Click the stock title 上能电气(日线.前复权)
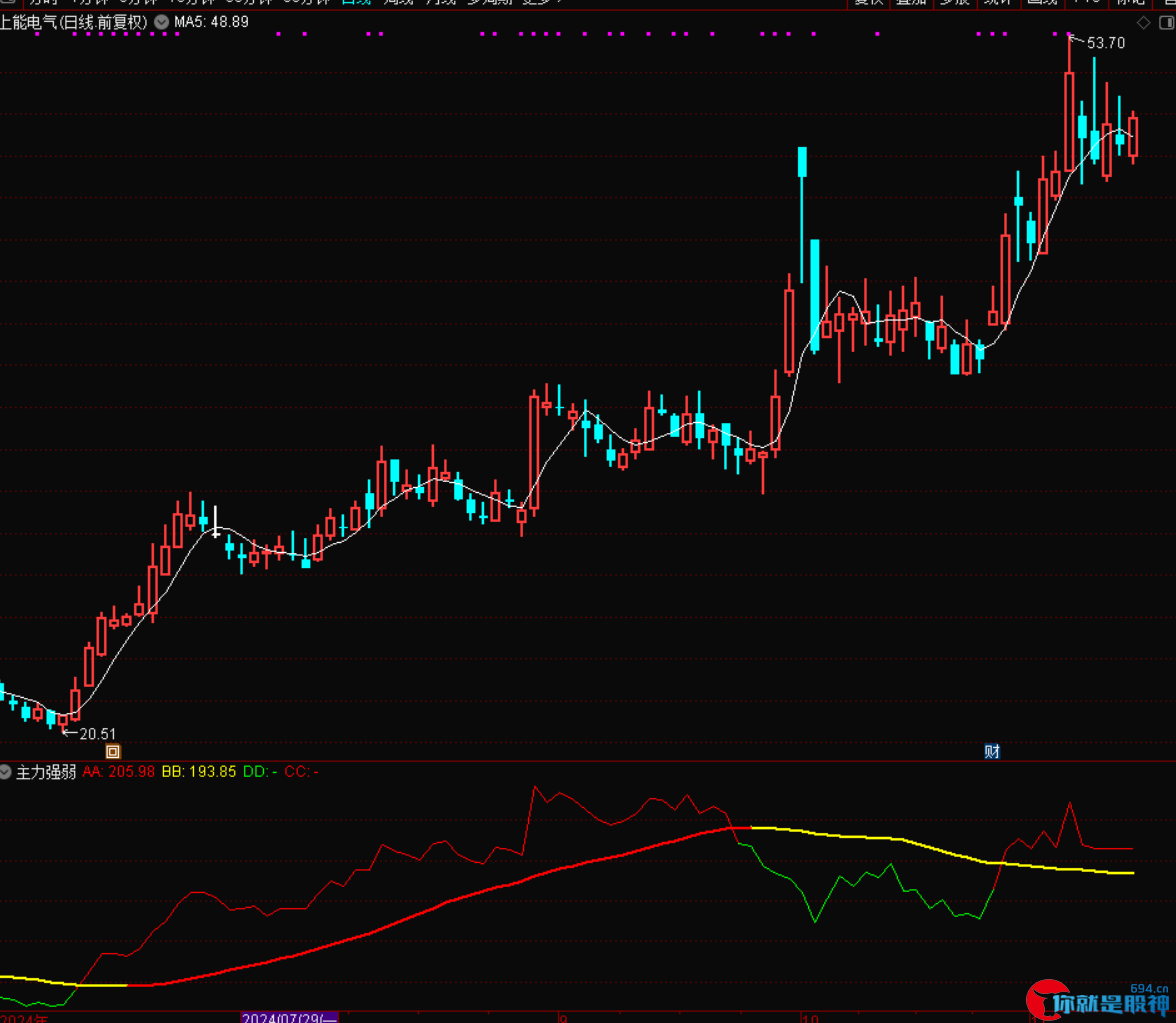The image size is (1176, 1023). coord(74,22)
